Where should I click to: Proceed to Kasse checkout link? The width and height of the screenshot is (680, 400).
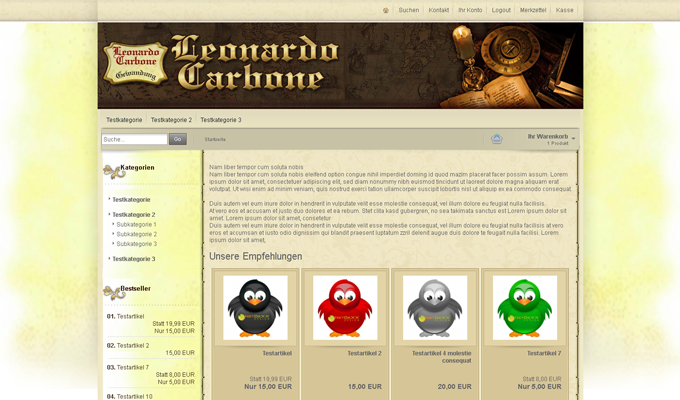tap(564, 10)
